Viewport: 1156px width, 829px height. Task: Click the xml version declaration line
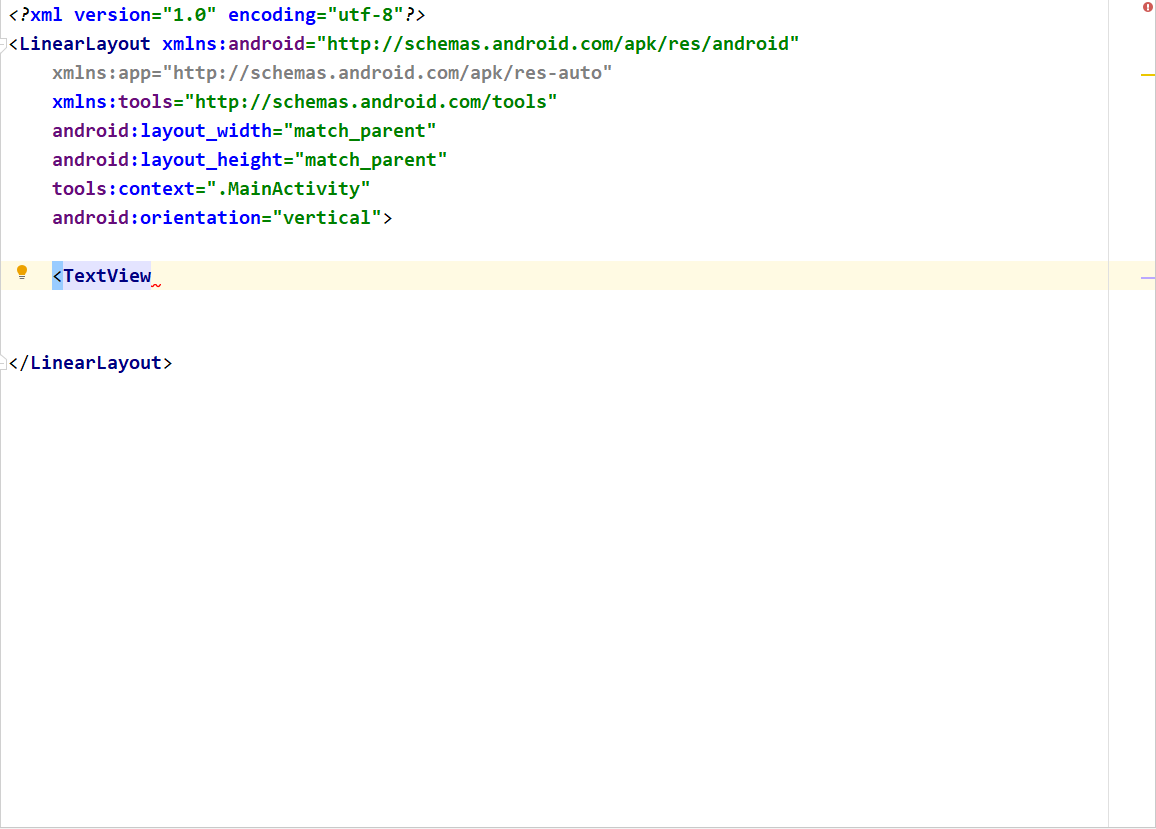[x=217, y=15]
